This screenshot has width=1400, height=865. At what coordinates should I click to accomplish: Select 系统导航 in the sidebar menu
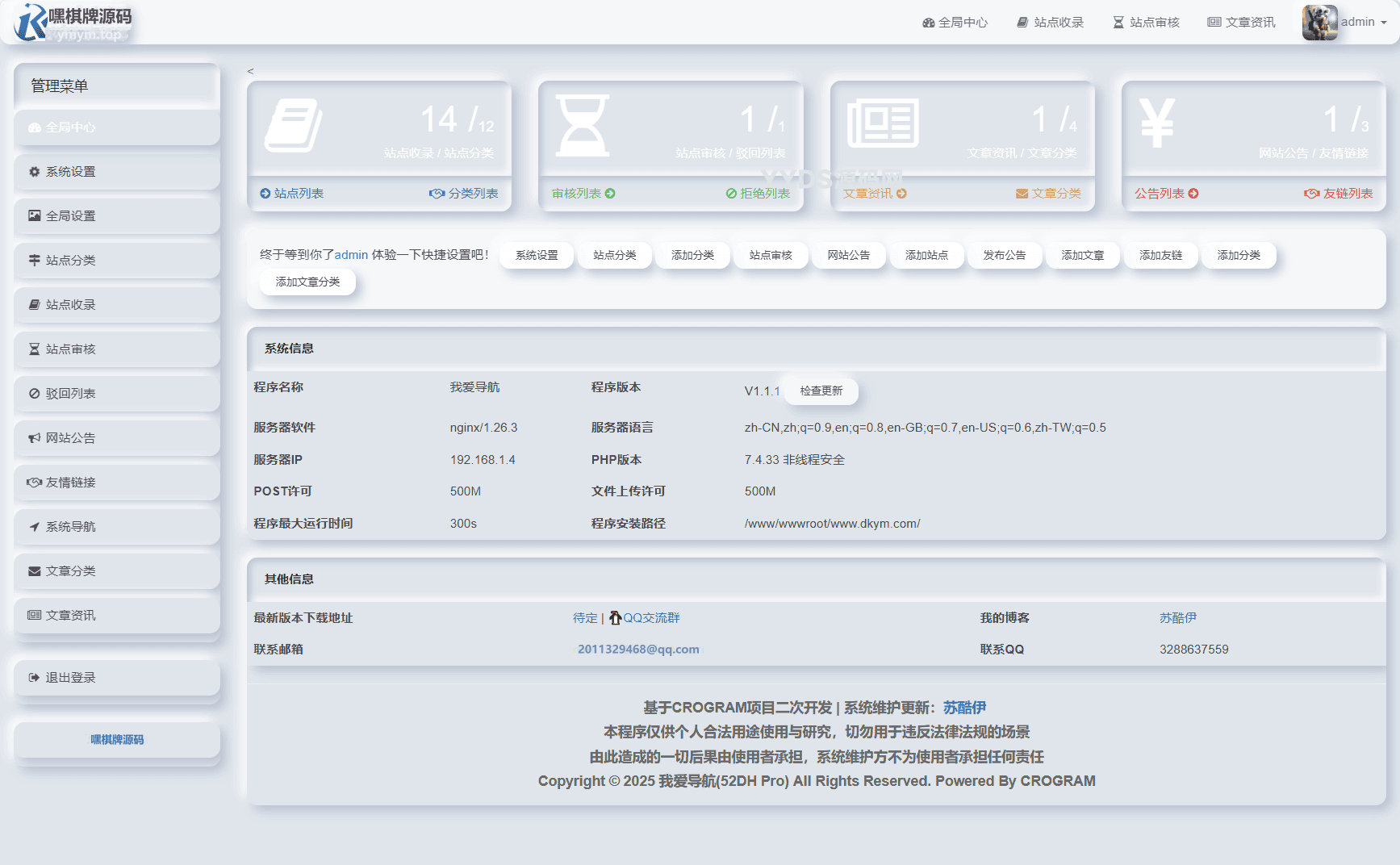[117, 527]
